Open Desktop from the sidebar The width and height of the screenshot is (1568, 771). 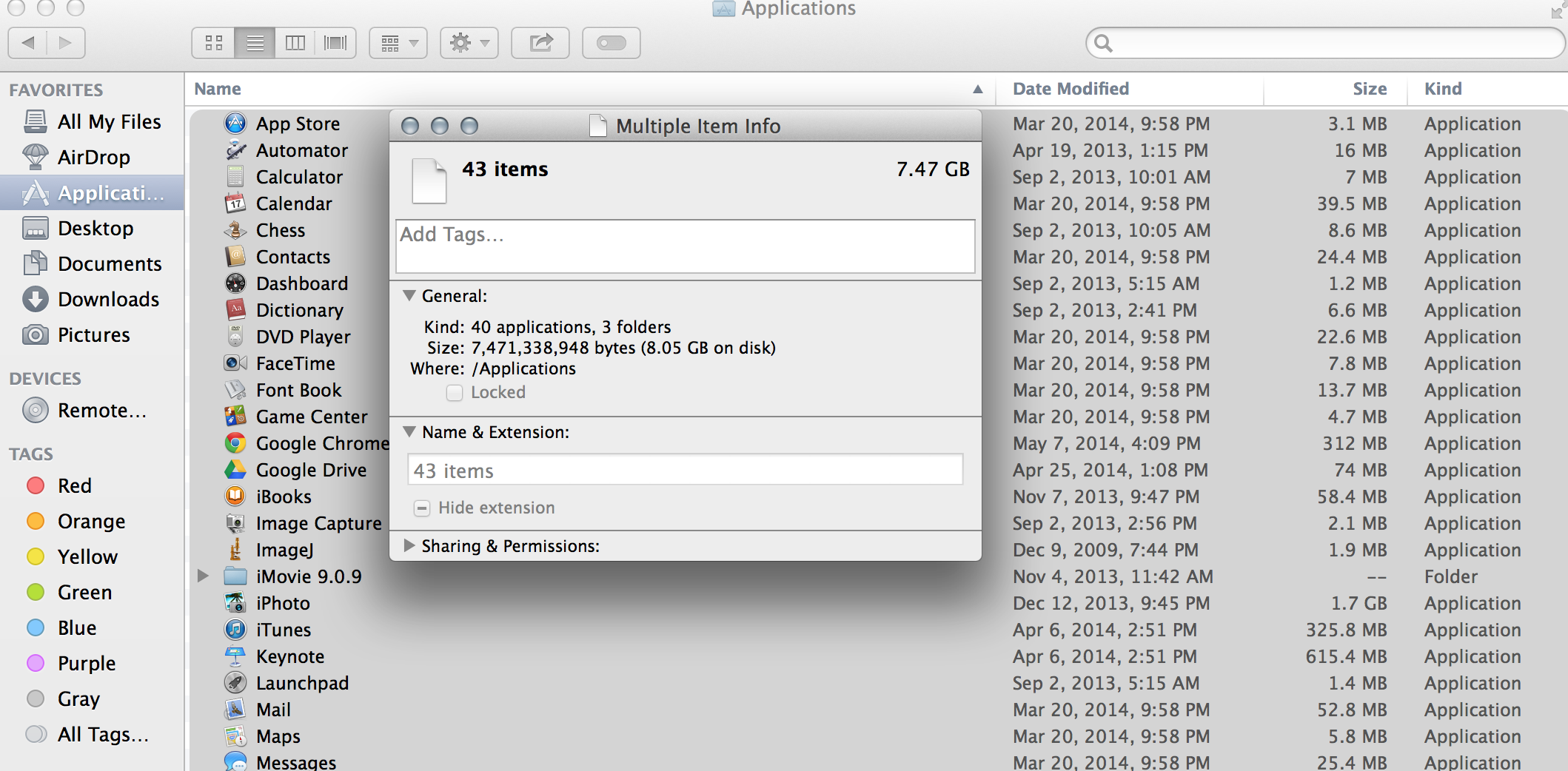[x=92, y=228]
